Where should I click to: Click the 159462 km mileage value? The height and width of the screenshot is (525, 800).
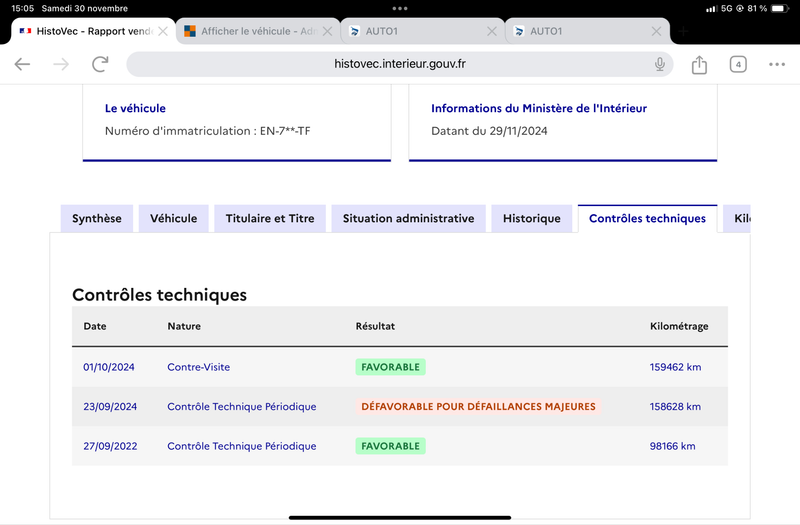(675, 367)
